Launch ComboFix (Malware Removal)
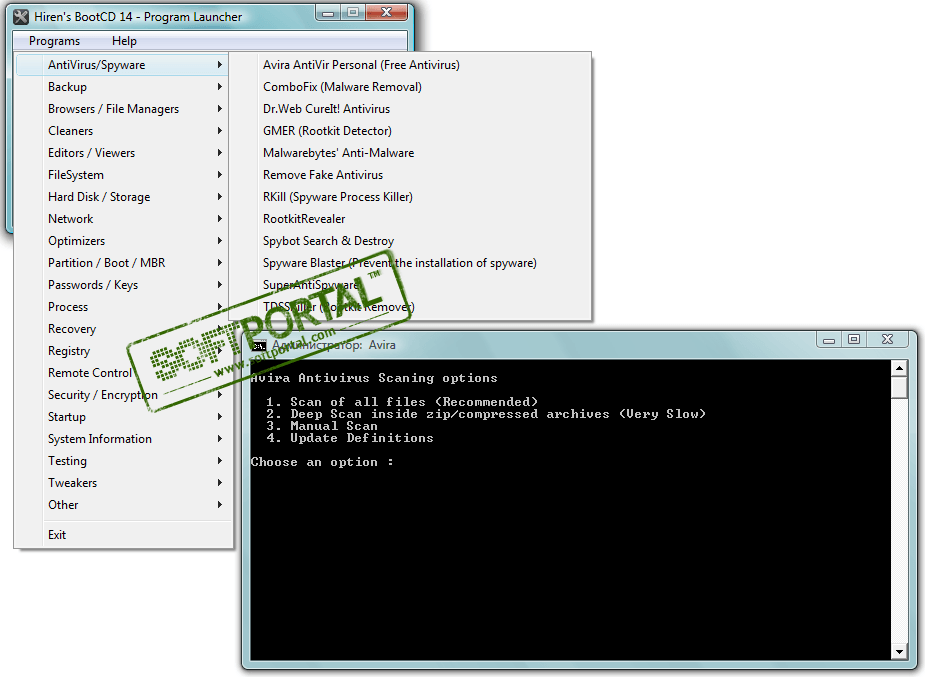The width and height of the screenshot is (925, 677). (x=411, y=87)
